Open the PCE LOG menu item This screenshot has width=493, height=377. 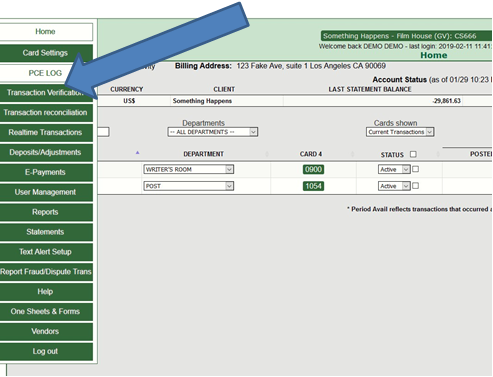[x=46, y=73]
